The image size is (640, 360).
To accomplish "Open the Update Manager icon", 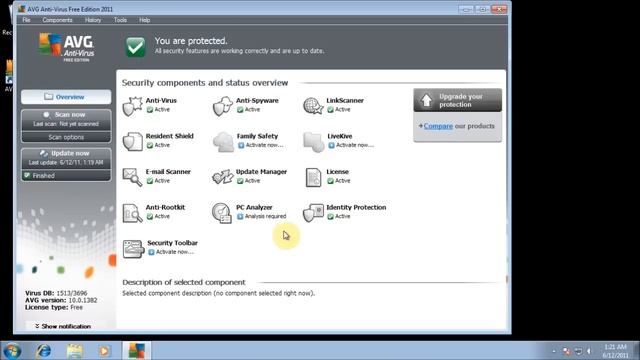I will click(222, 177).
